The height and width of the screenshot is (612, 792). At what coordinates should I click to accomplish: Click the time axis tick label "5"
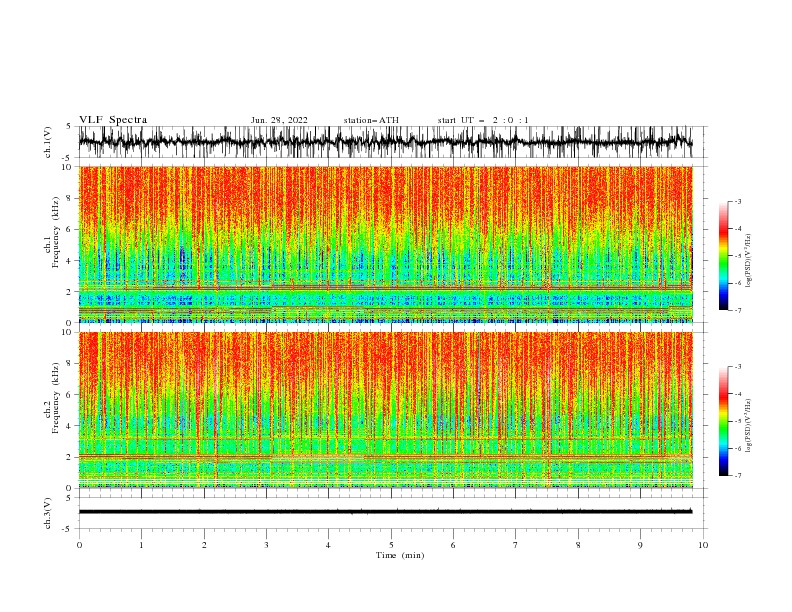coord(391,545)
